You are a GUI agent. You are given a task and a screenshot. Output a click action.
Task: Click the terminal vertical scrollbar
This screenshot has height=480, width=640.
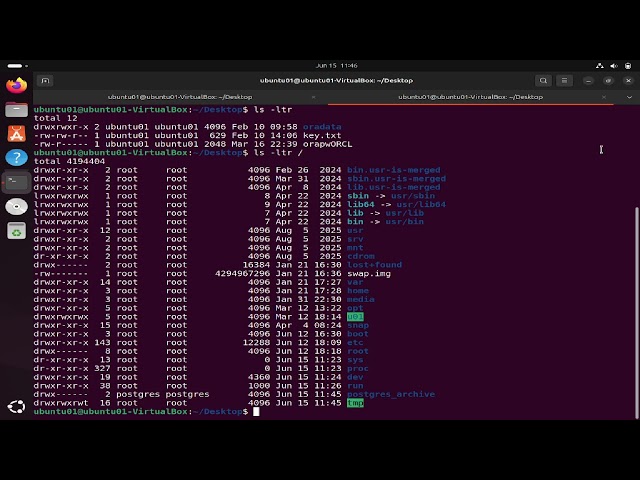coord(636,313)
